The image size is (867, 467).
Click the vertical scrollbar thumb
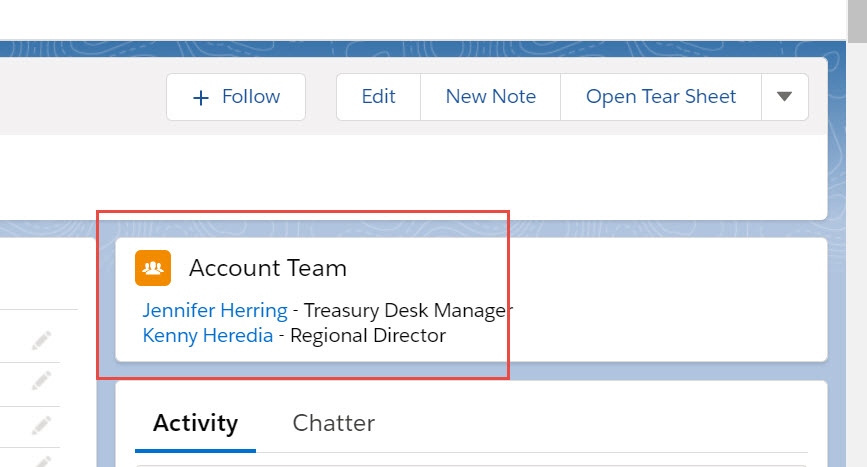(856, 20)
